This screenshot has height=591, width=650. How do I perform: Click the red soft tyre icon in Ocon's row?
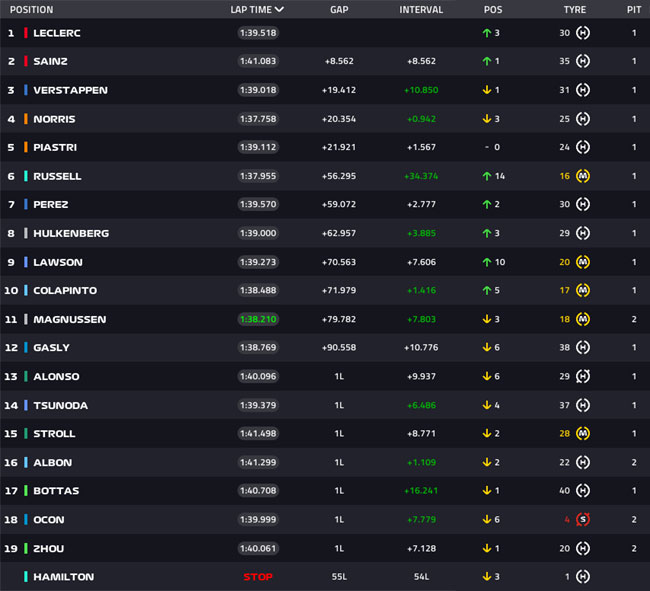[x=583, y=519]
